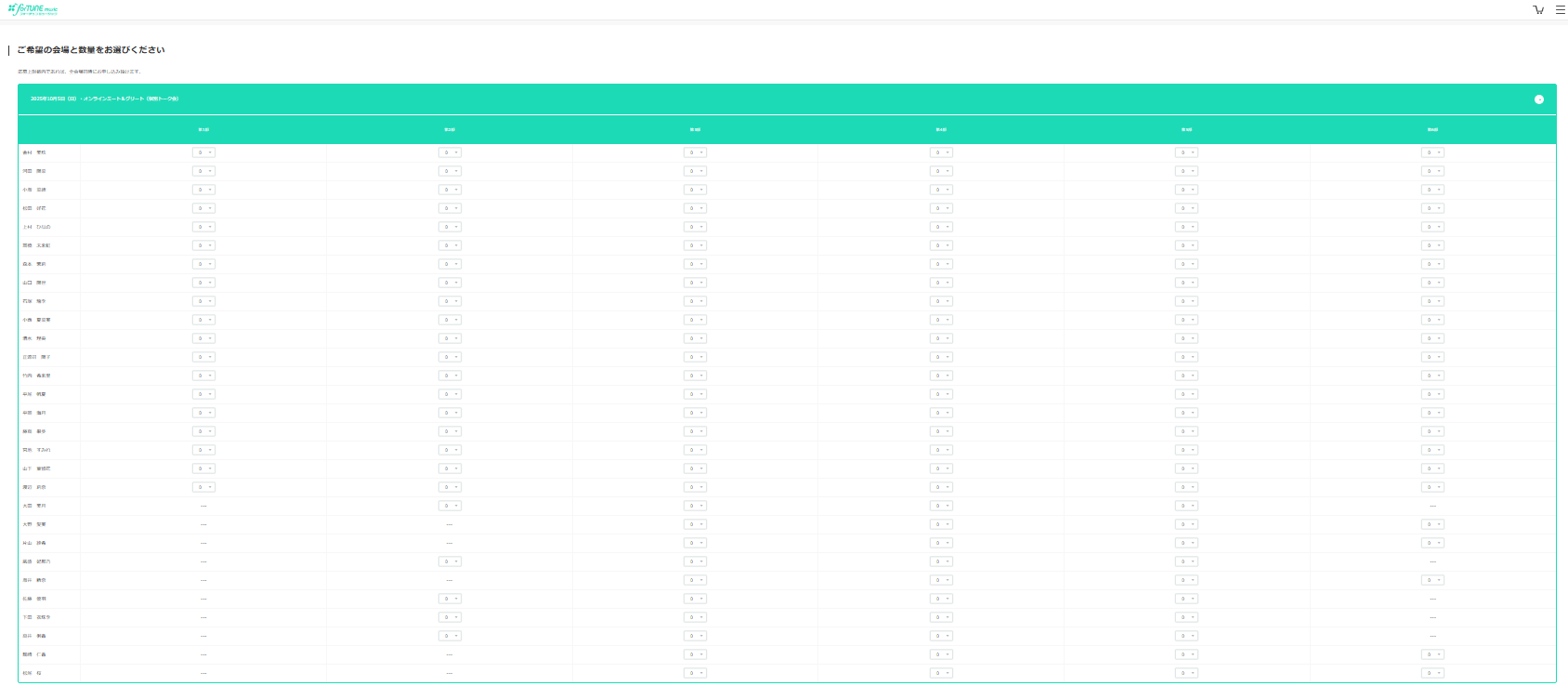Open 清水 理央 第5部 quantity dropdown
The image size is (1568, 686).
[1186, 338]
